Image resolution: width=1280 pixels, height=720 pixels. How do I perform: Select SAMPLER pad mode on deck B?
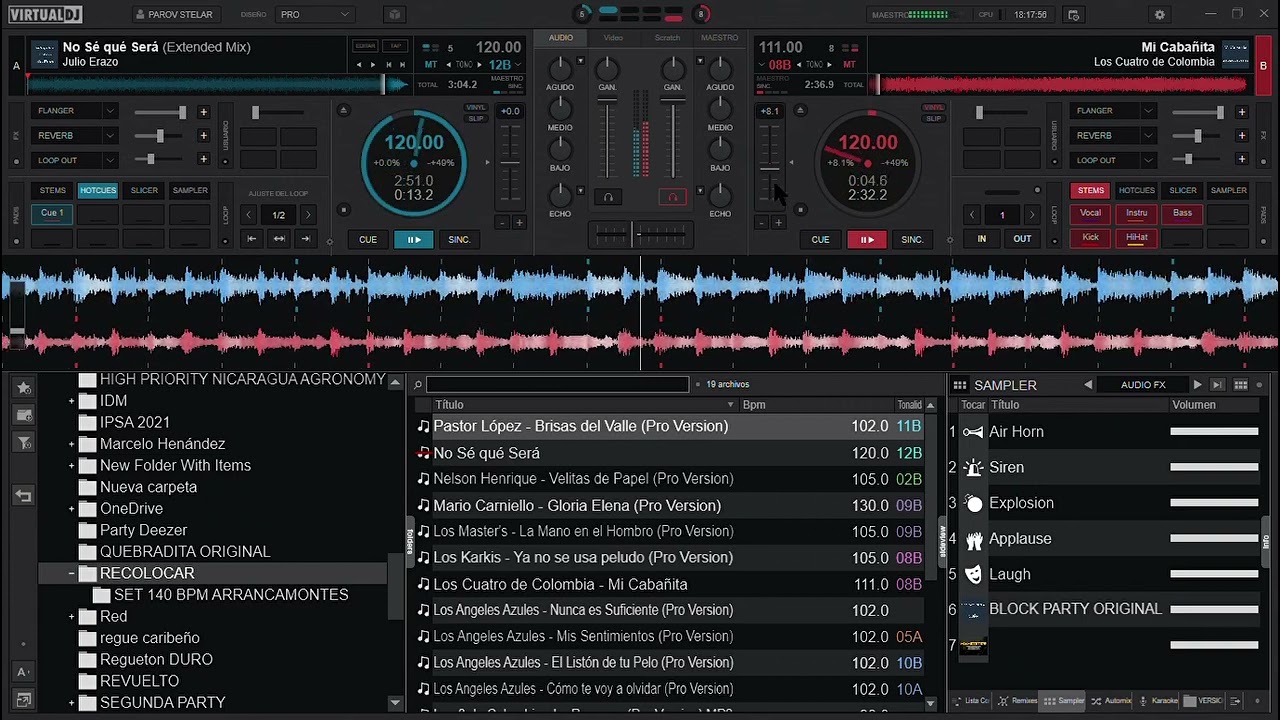pyautogui.click(x=1229, y=190)
